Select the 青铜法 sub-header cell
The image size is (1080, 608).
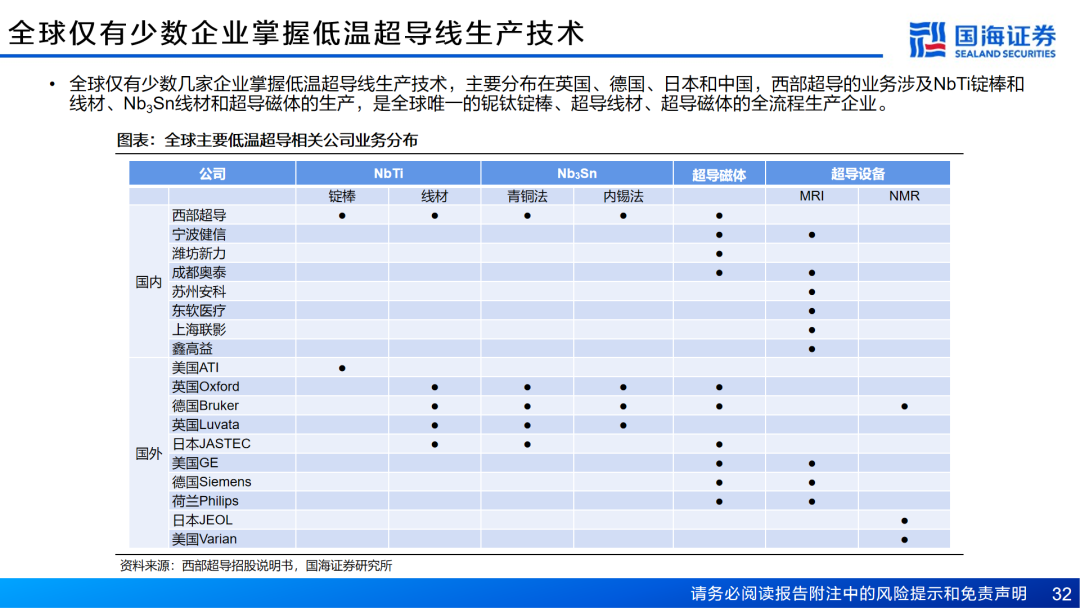coord(527,196)
